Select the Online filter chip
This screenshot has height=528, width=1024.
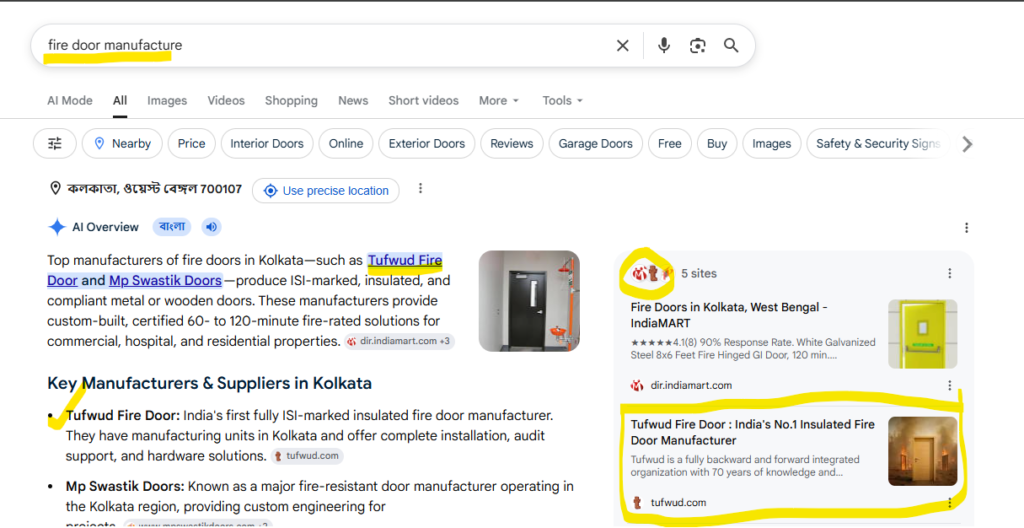point(346,144)
